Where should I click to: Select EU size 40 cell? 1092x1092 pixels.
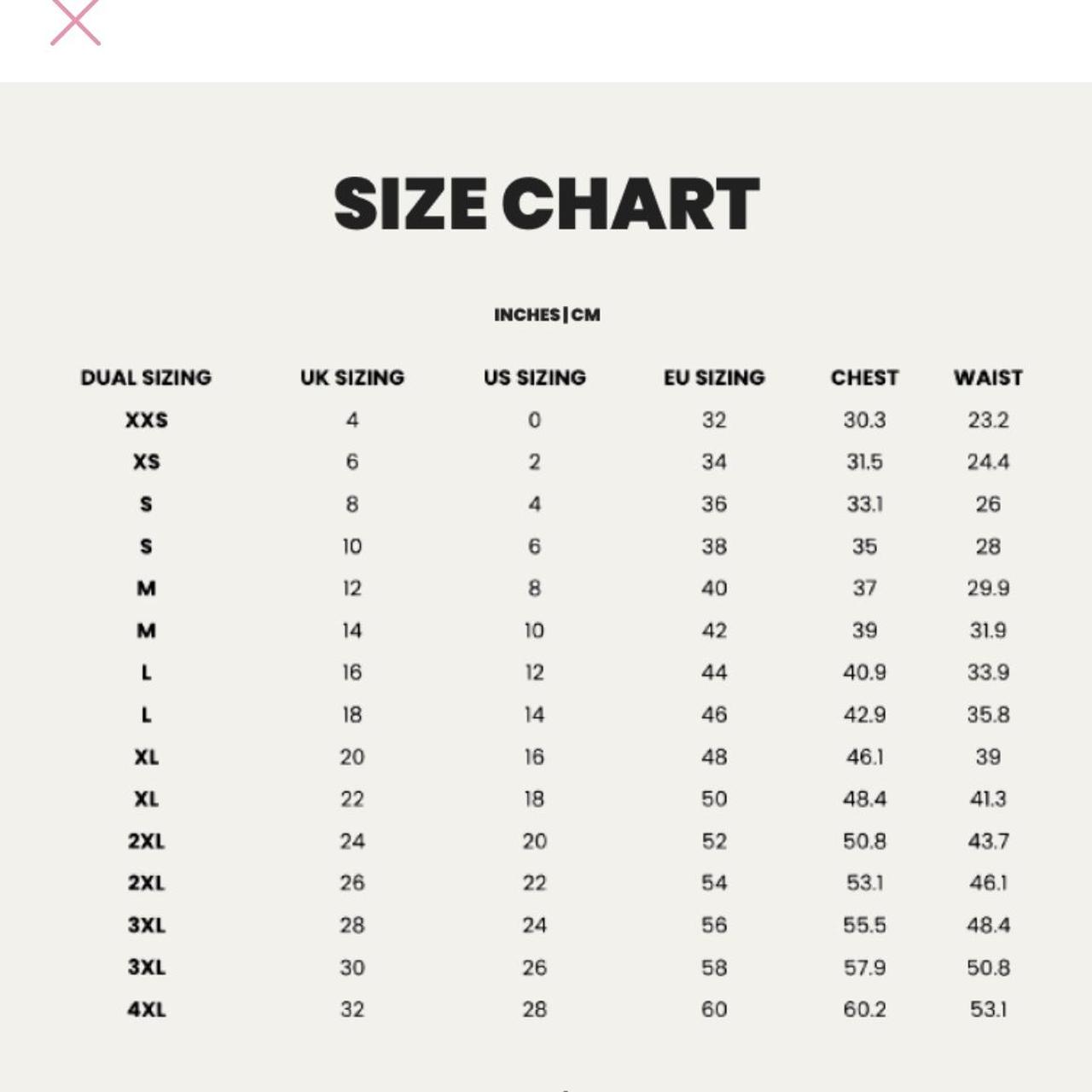coord(714,588)
